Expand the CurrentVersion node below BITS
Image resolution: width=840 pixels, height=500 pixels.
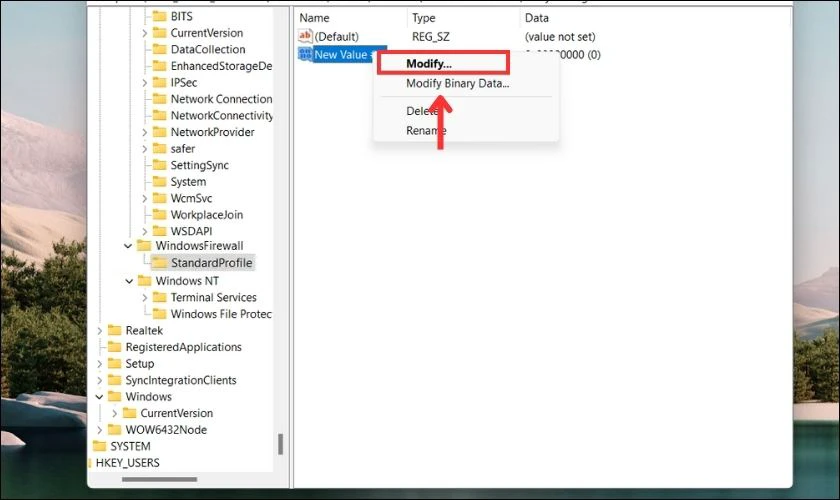(144, 33)
